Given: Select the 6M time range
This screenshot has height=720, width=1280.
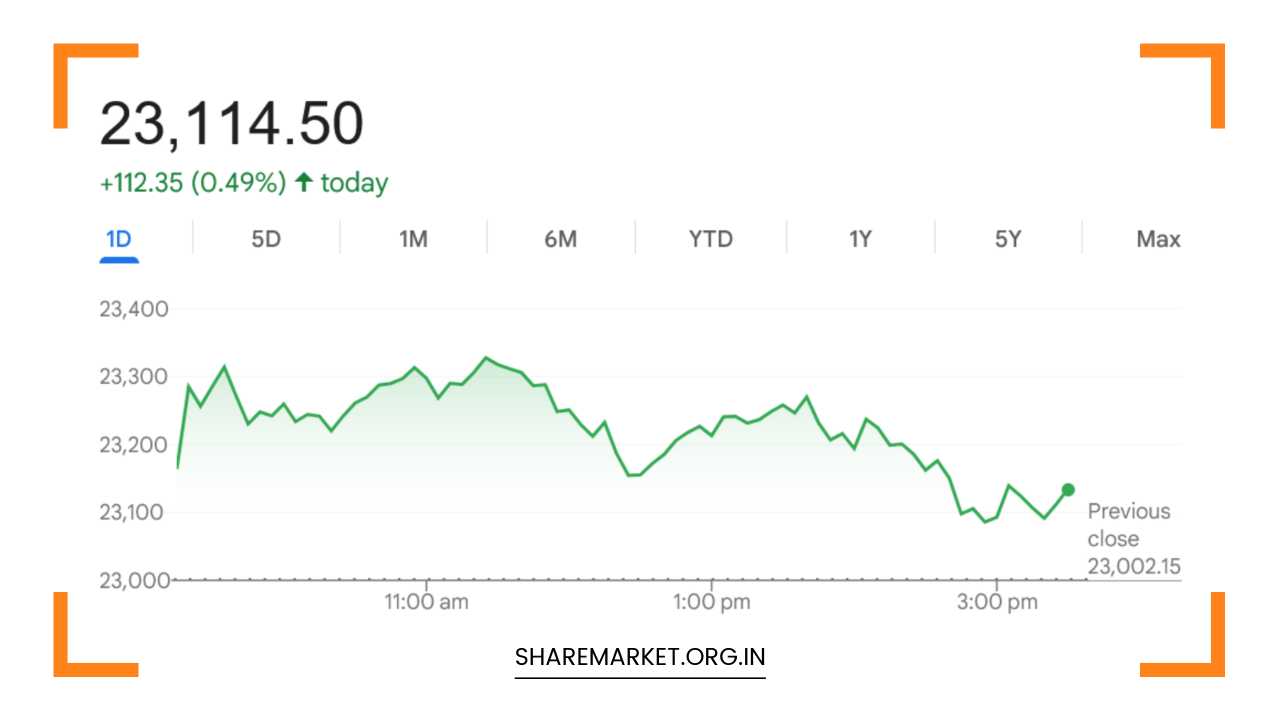Looking at the screenshot, I should (x=562, y=238).
